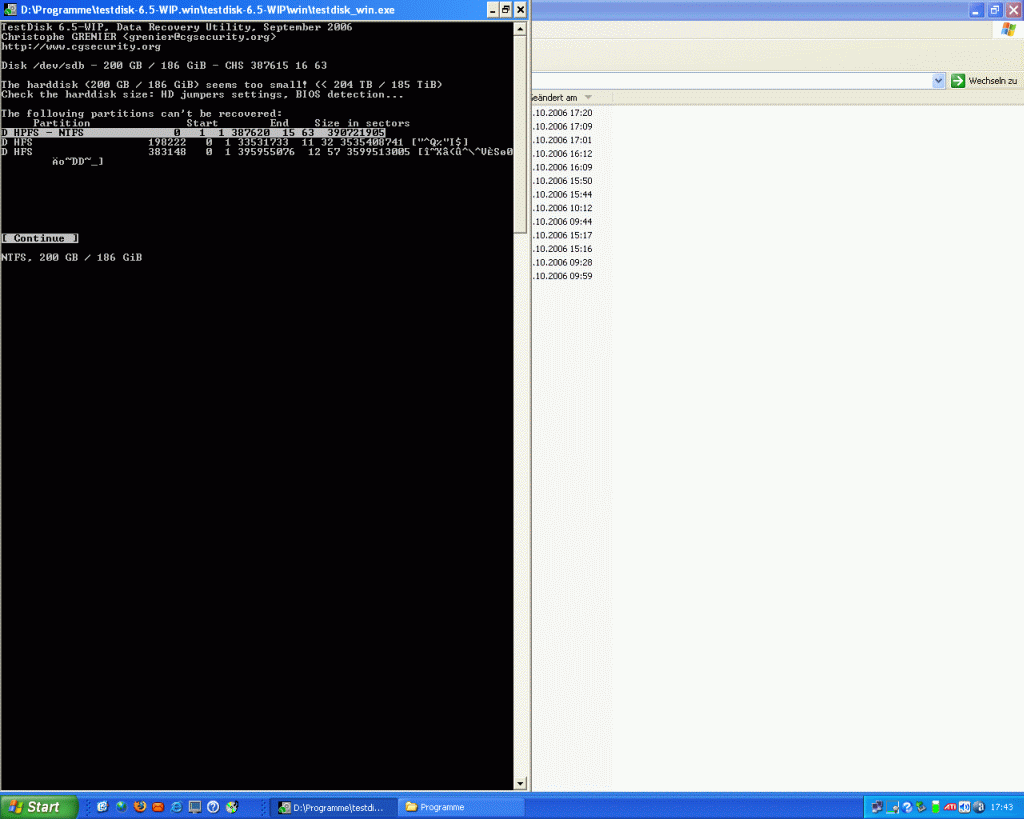Select the HFS partition row starting 198222
This screenshot has height=819, width=1024.
pyautogui.click(x=235, y=142)
